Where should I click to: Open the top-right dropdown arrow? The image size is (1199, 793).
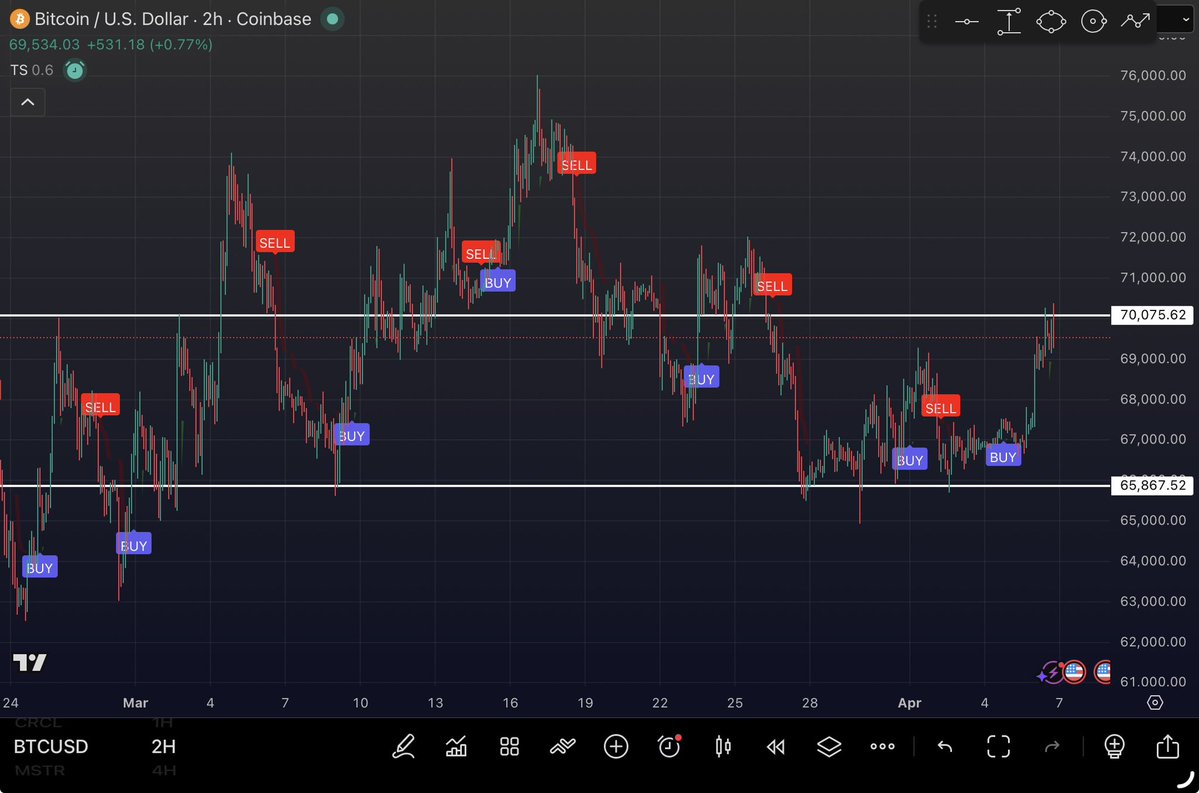[1186, 19]
